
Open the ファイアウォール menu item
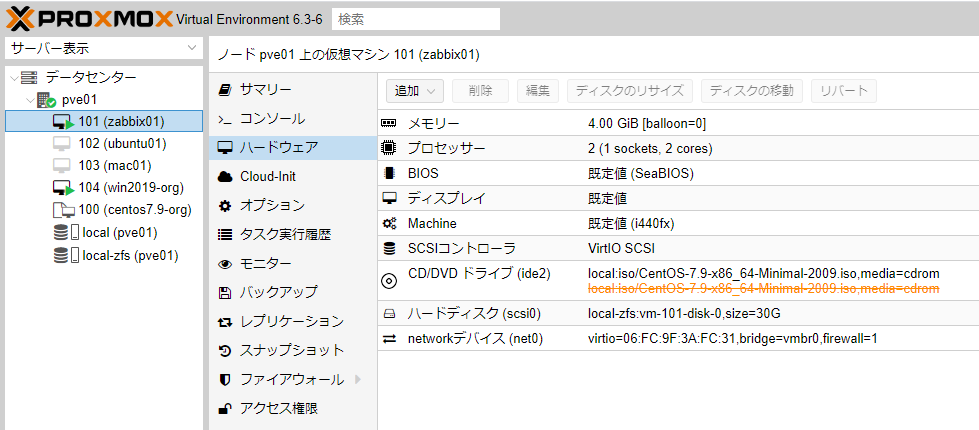click(x=292, y=379)
